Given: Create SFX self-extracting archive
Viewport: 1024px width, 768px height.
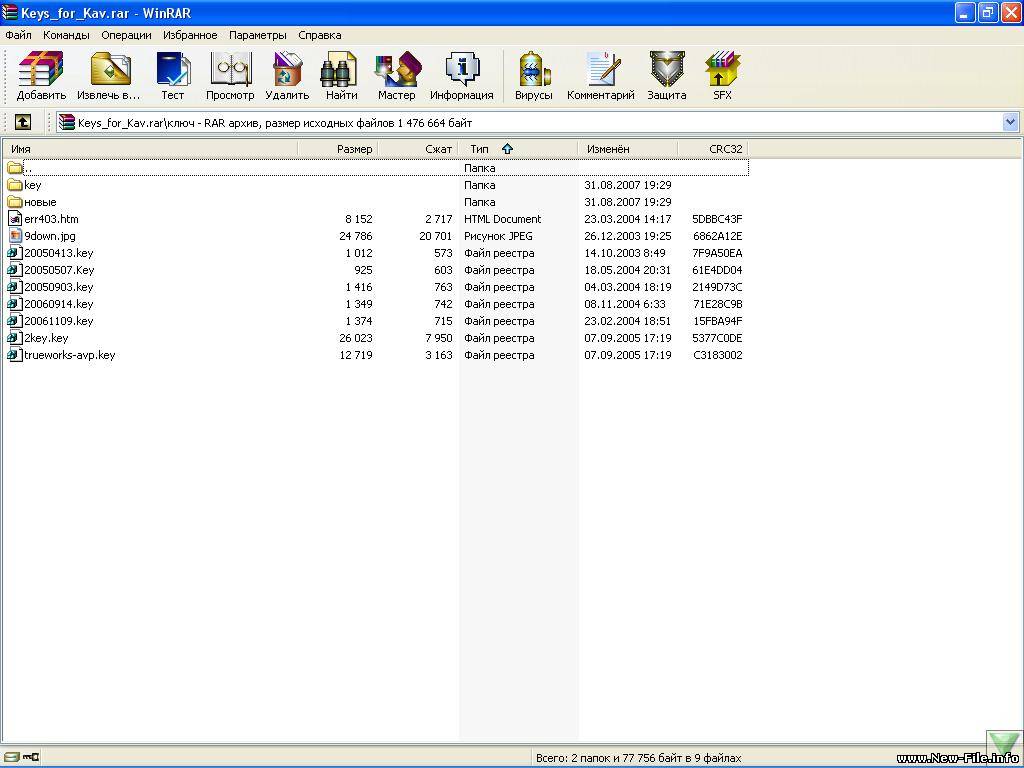Looking at the screenshot, I should 722,76.
